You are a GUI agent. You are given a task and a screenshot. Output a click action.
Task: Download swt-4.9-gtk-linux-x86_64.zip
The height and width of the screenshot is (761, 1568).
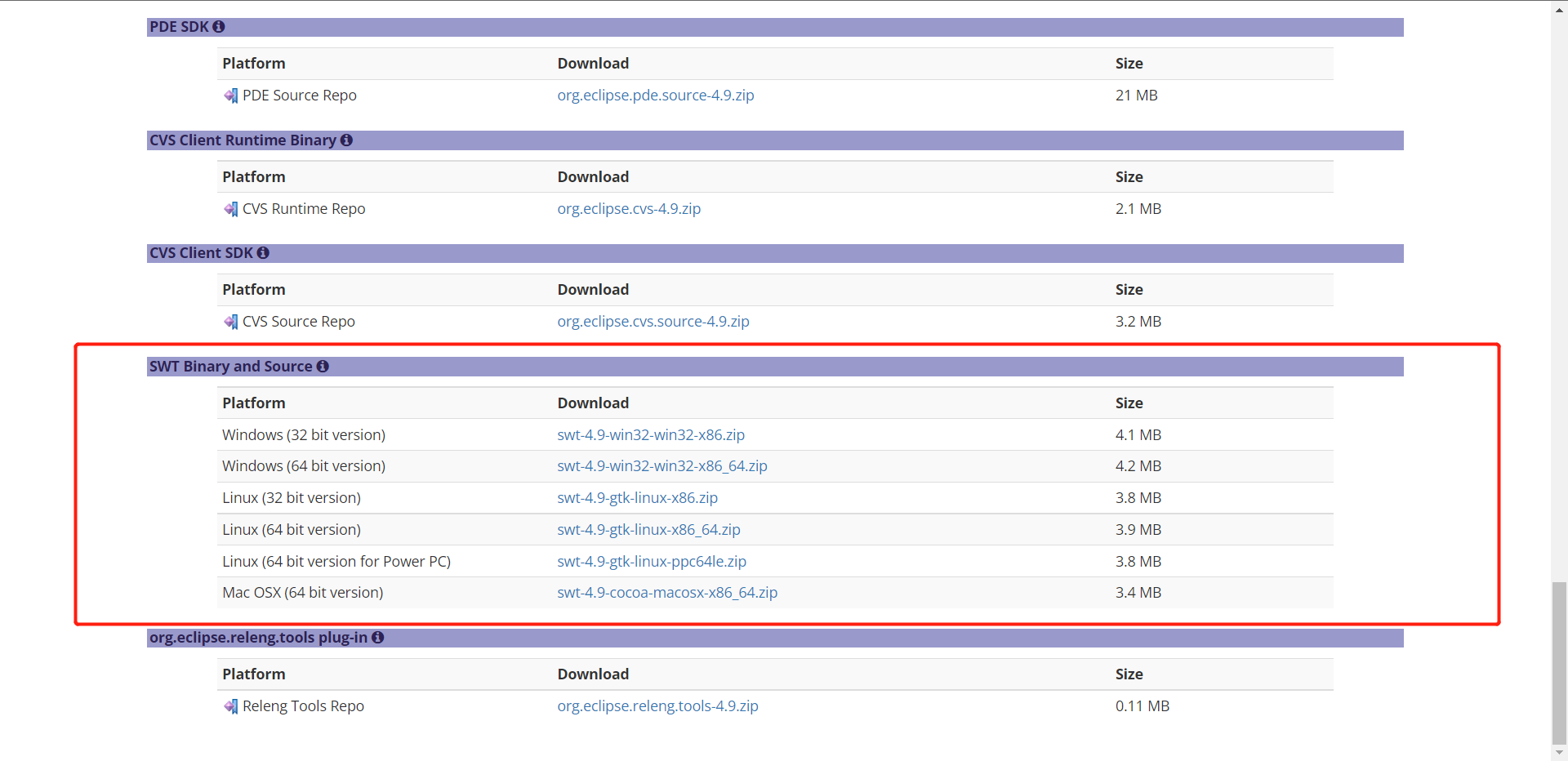click(x=648, y=530)
